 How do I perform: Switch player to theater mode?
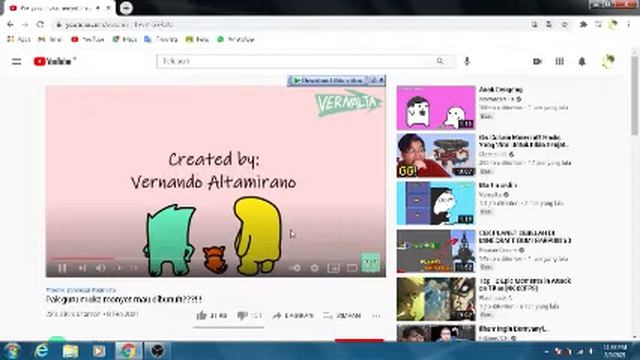tap(352, 268)
